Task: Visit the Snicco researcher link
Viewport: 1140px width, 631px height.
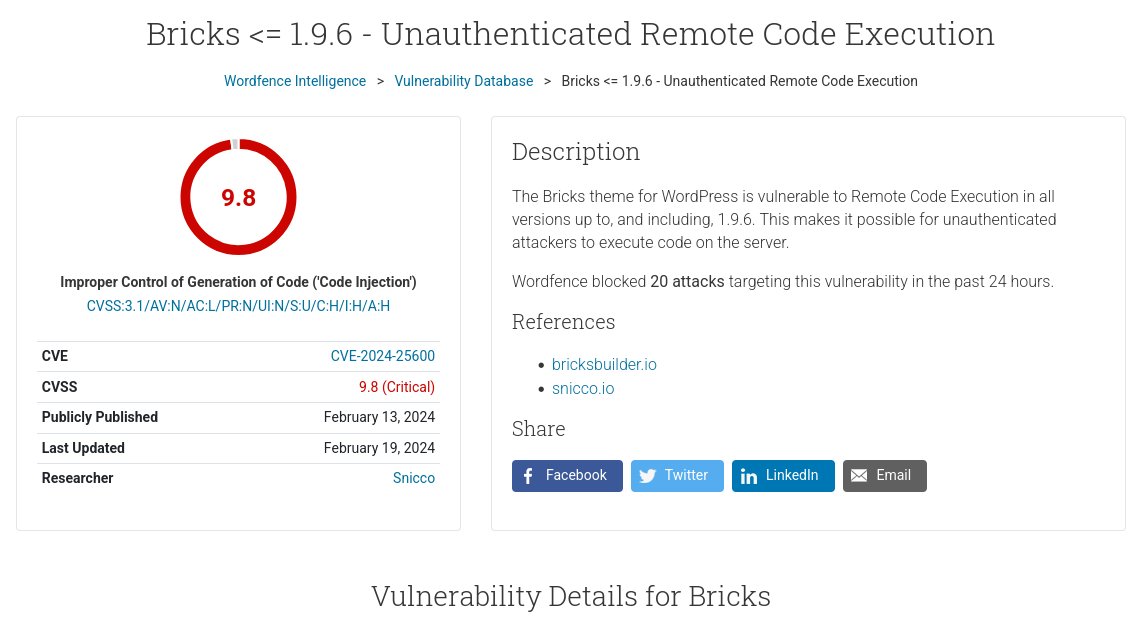Action: [414, 478]
